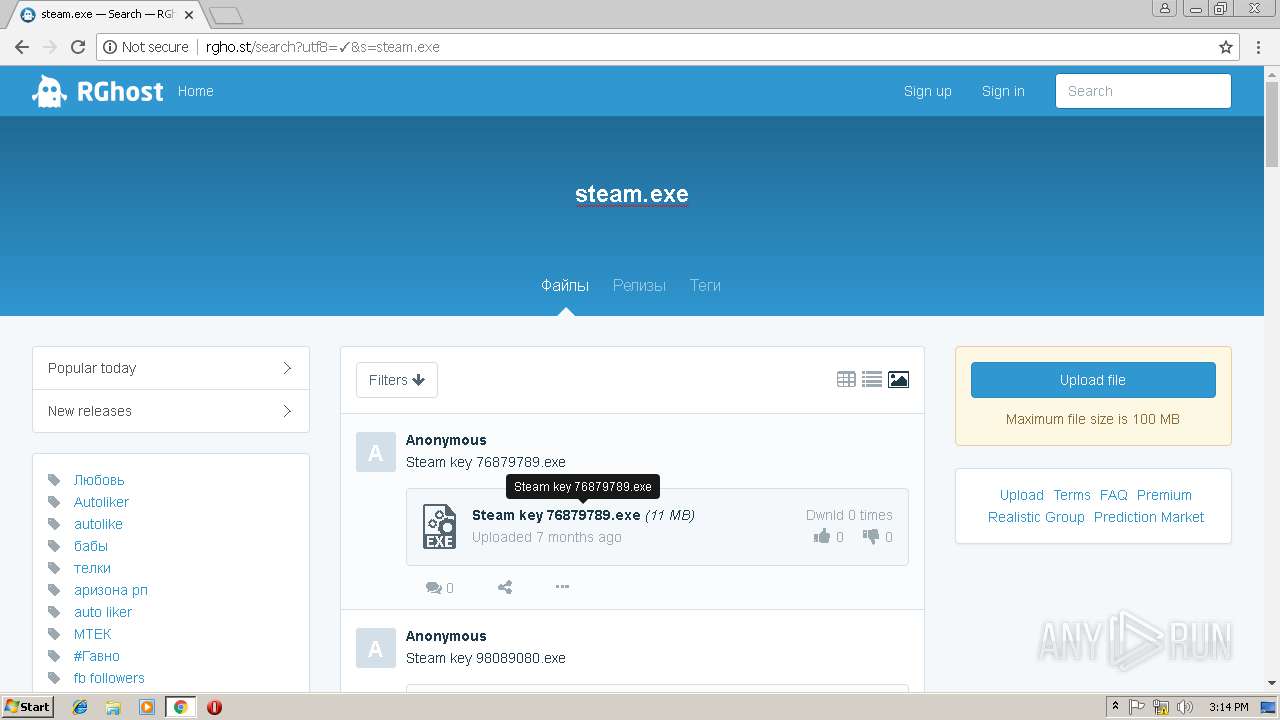Click thumbs down on Steam key 76879789.exe
This screenshot has width=1280, height=720.
871,537
